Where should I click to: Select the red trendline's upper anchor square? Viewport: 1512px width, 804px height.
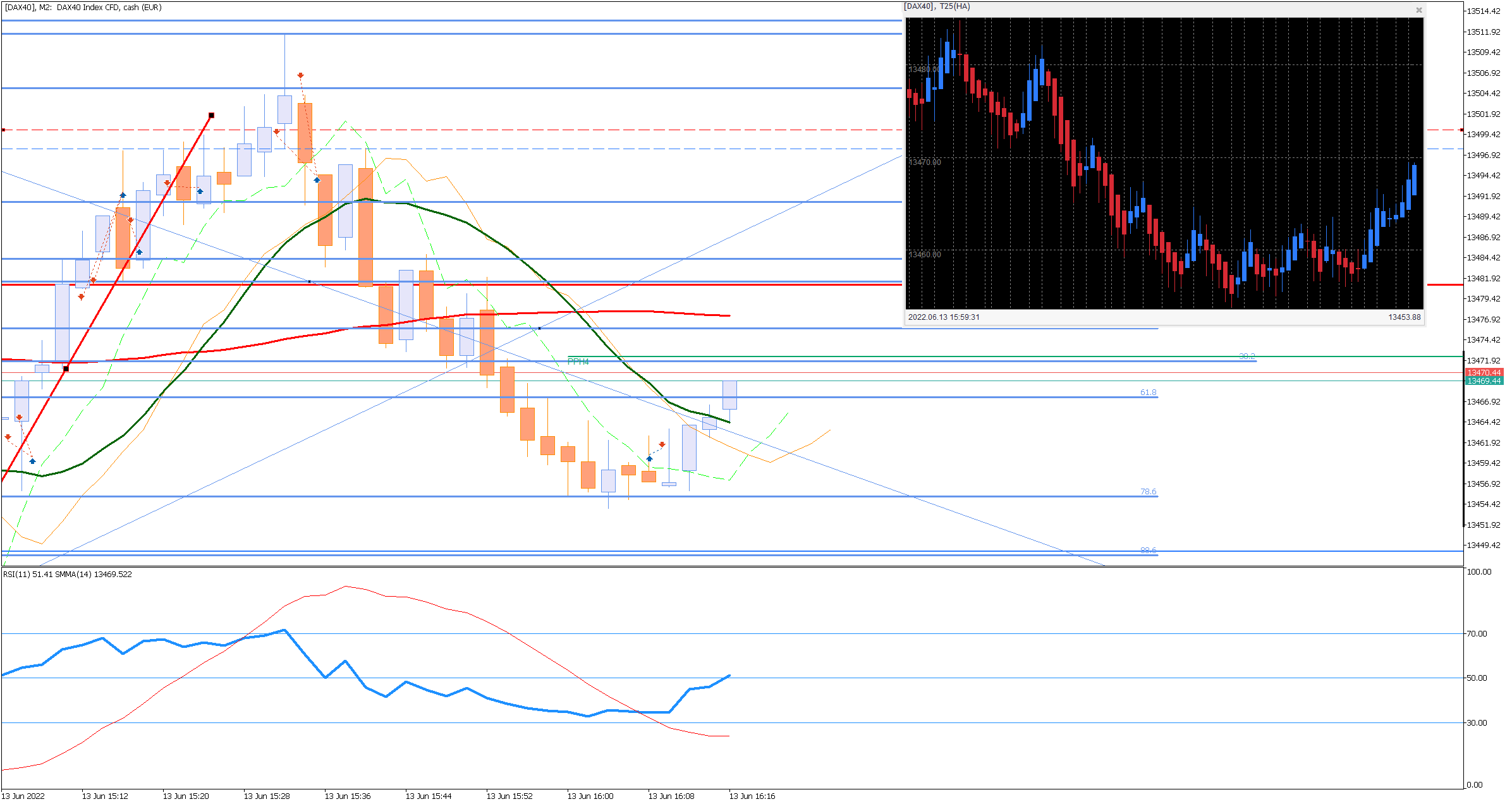tap(212, 116)
